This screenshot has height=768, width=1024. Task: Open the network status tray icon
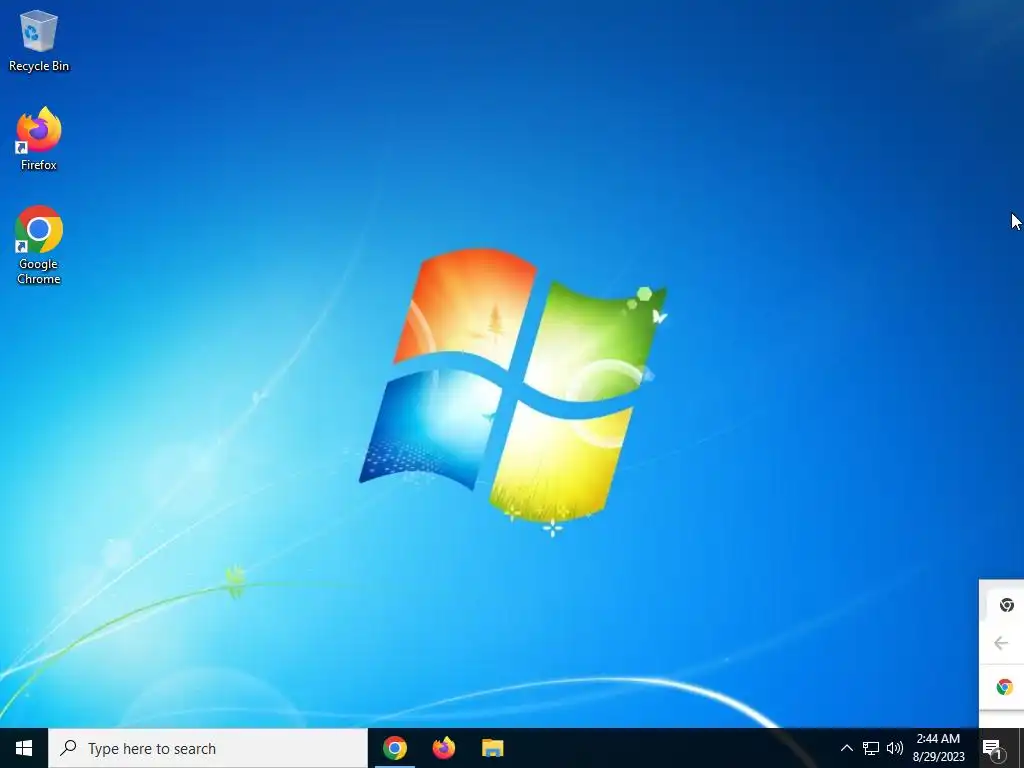(x=871, y=748)
